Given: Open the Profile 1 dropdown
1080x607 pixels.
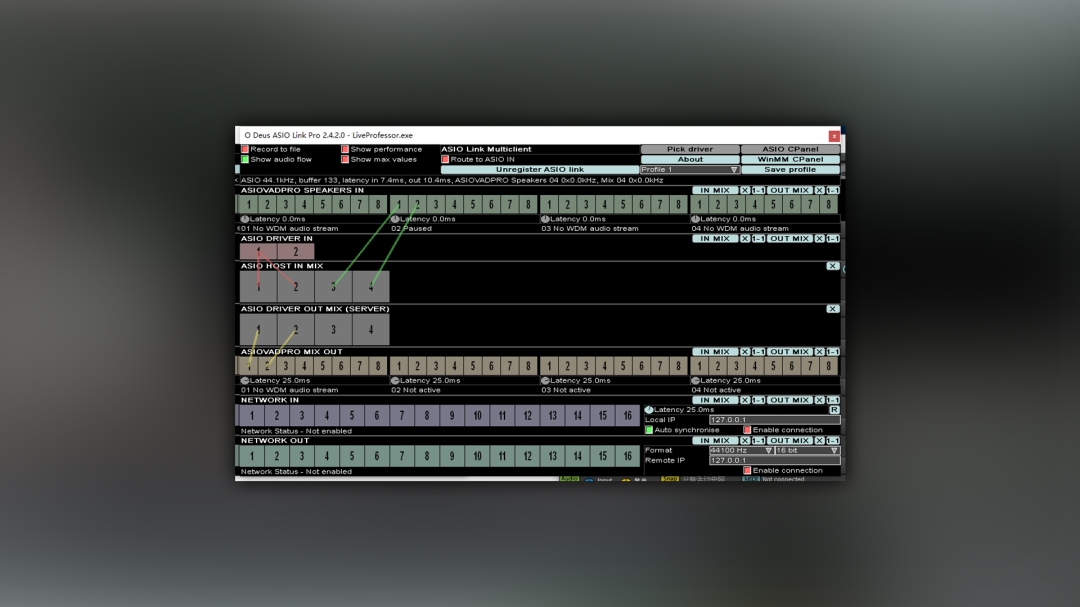Looking at the screenshot, I should [689, 169].
